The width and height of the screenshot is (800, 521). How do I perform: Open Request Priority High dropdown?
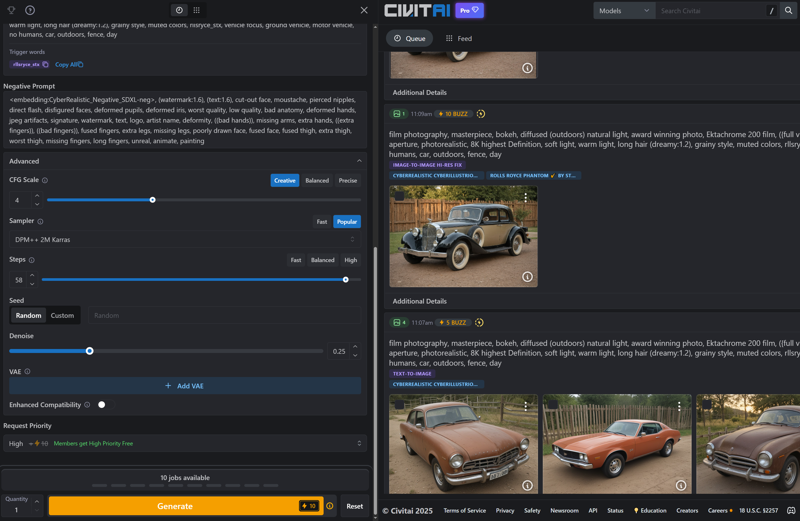click(185, 443)
